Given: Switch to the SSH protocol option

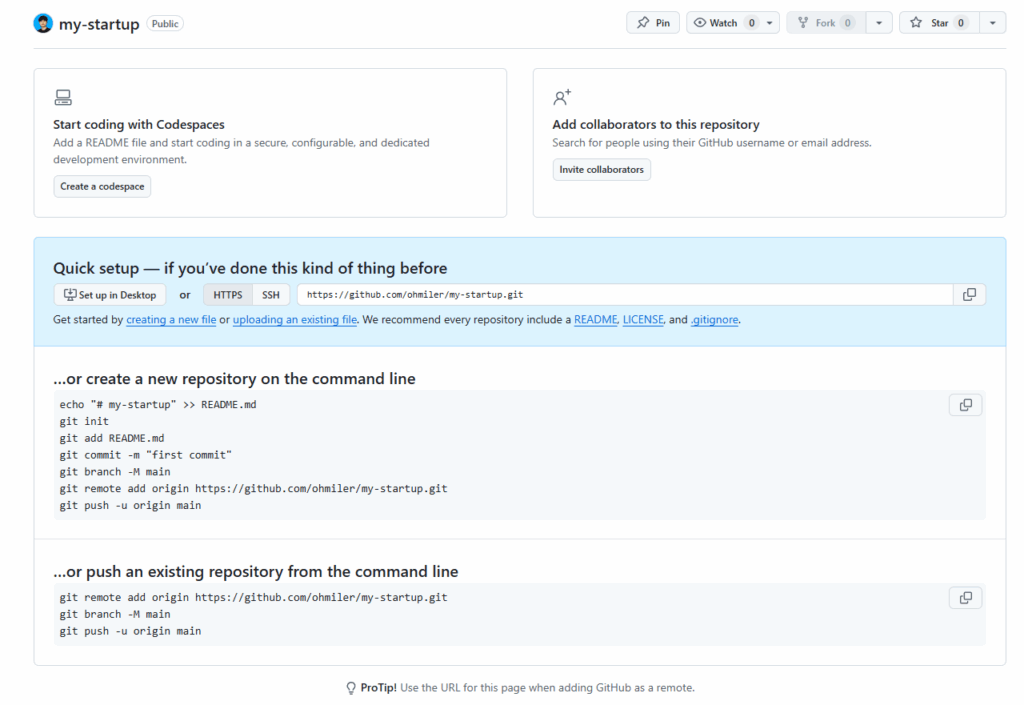Looking at the screenshot, I should [x=271, y=295].
